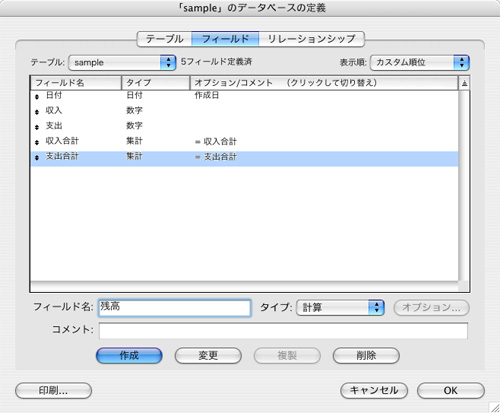500x413 pixels.
Task: Click the フィールド名 column header to sort
Action: [76, 83]
